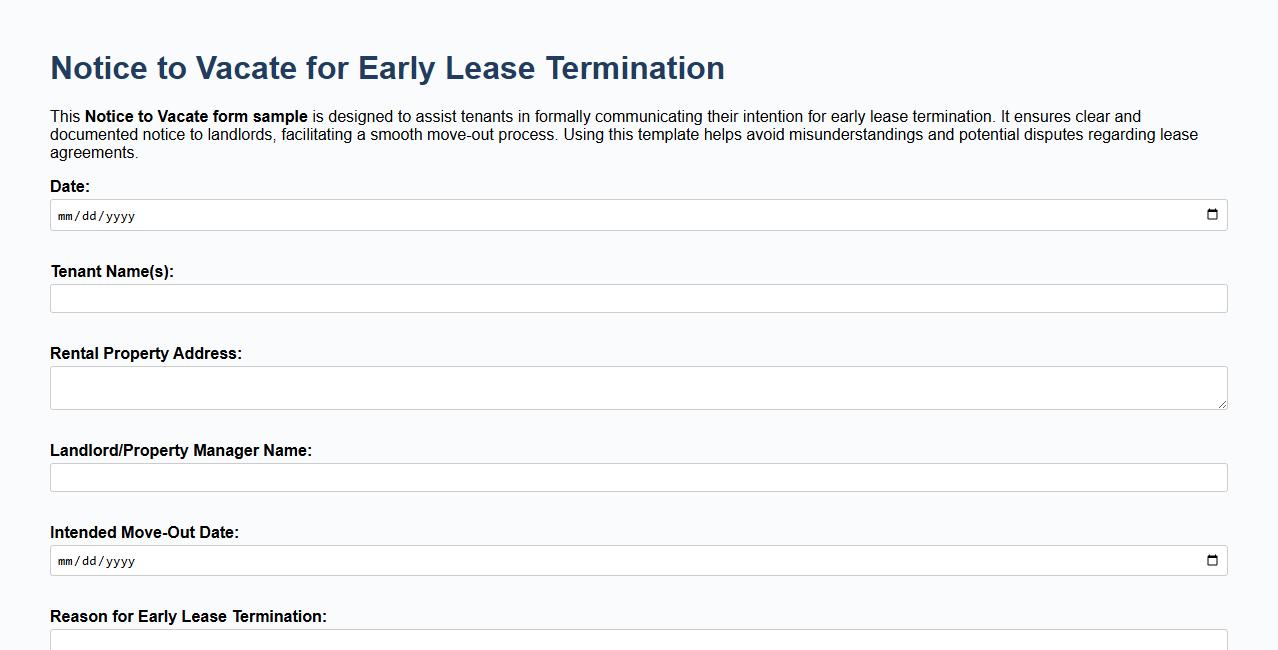Select the month segment of the Date field
1278x650 pixels.
[66, 214]
